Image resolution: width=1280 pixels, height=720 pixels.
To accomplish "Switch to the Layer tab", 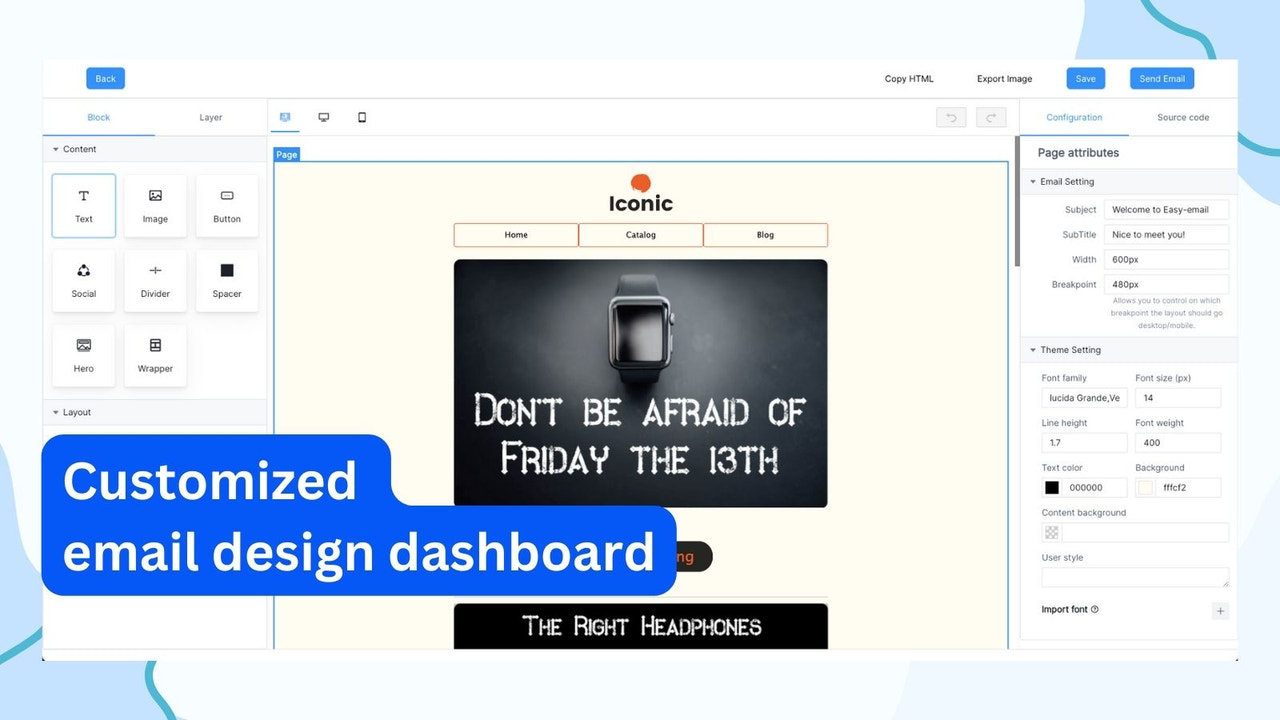I will click(210, 117).
